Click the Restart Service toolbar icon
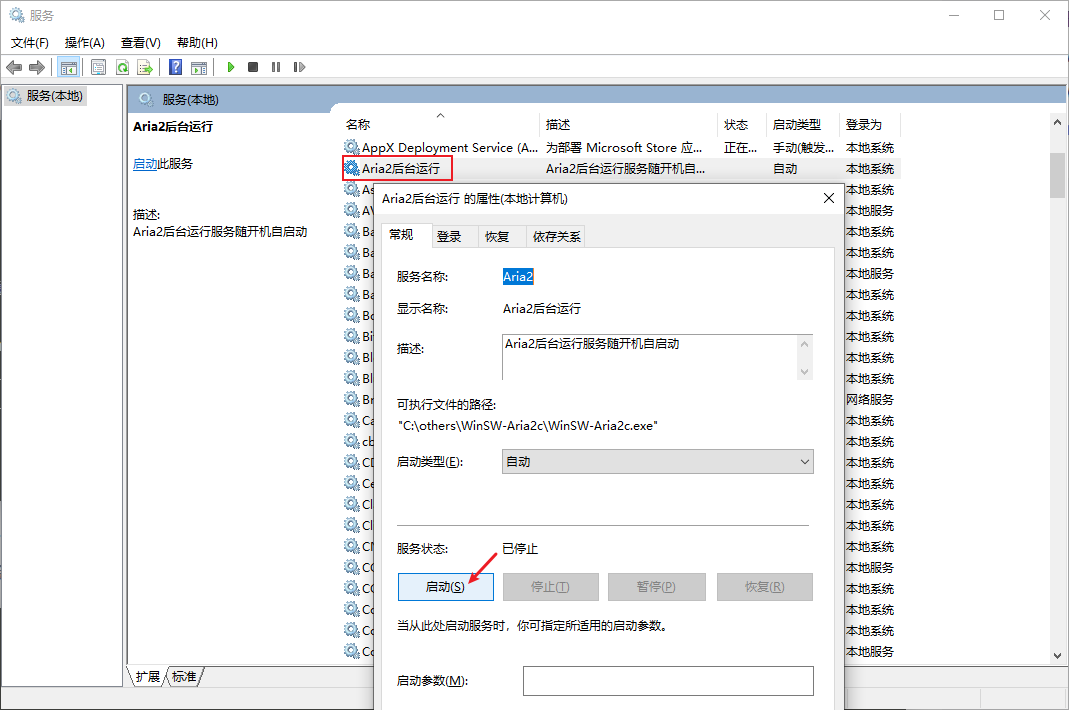 (x=299, y=67)
